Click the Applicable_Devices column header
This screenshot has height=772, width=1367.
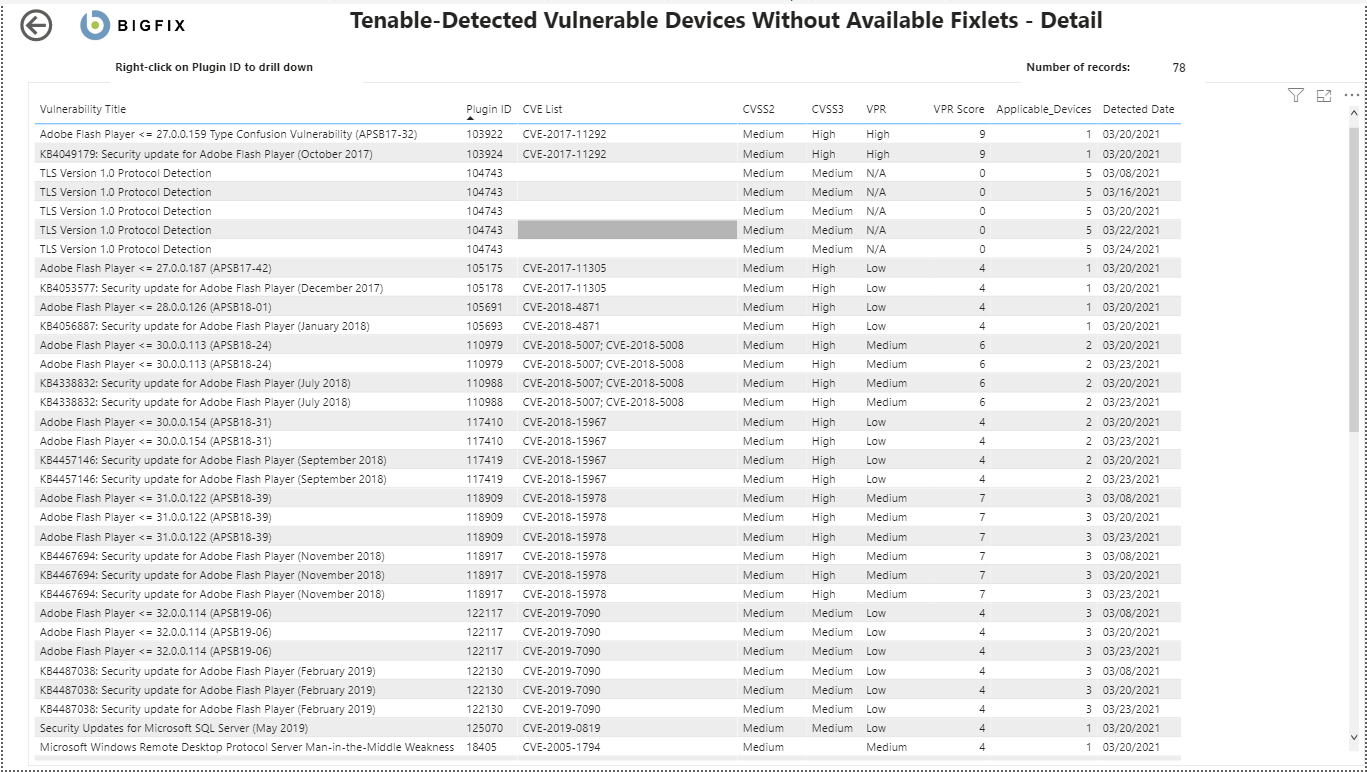(x=1044, y=109)
